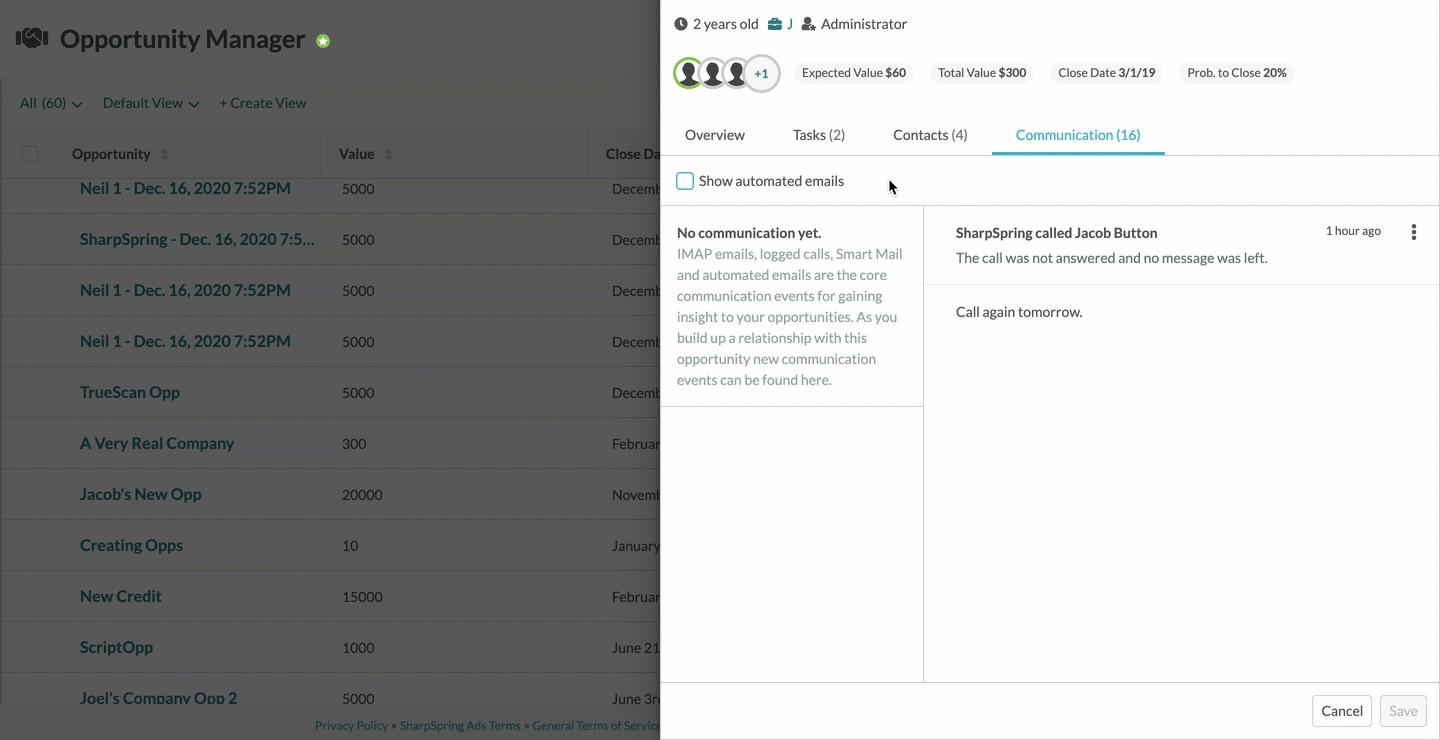Click the 300 value cell
1440x740 pixels.
pyautogui.click(x=354, y=444)
